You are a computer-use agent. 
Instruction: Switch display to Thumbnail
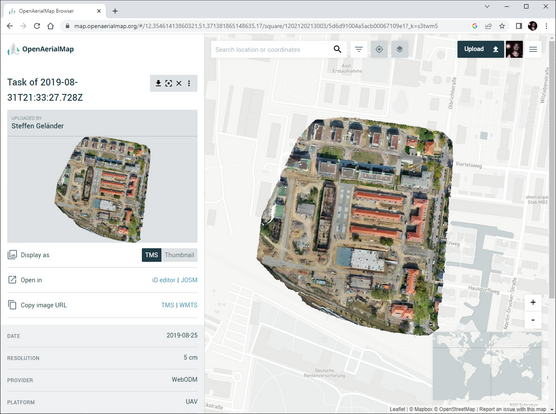[x=179, y=255]
